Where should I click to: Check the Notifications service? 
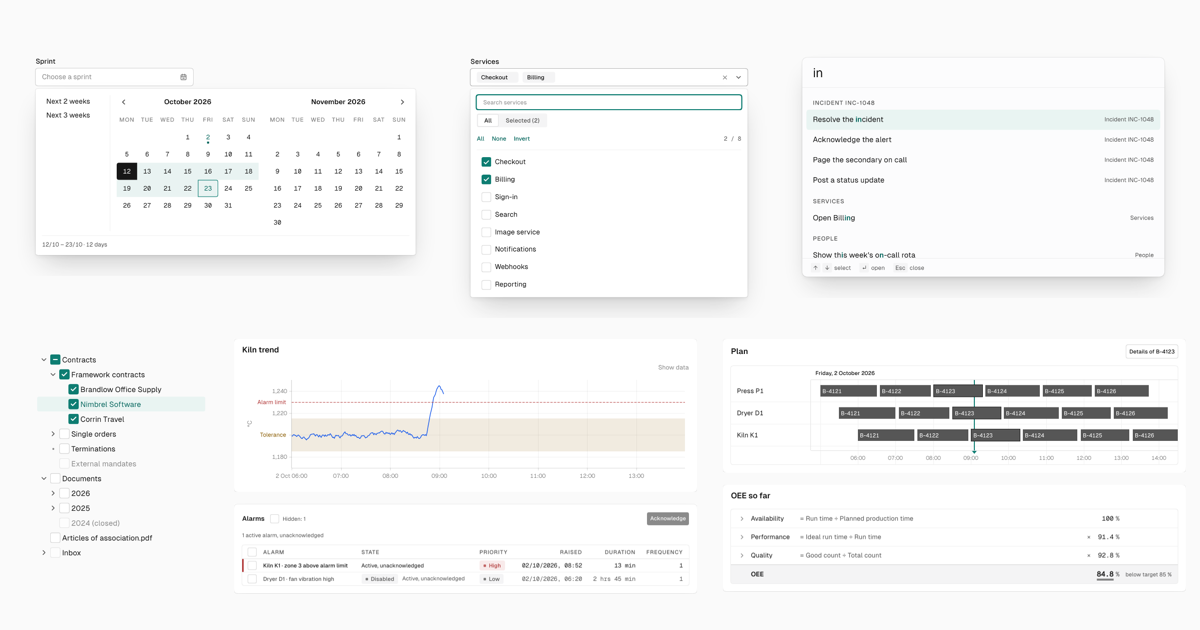point(486,249)
